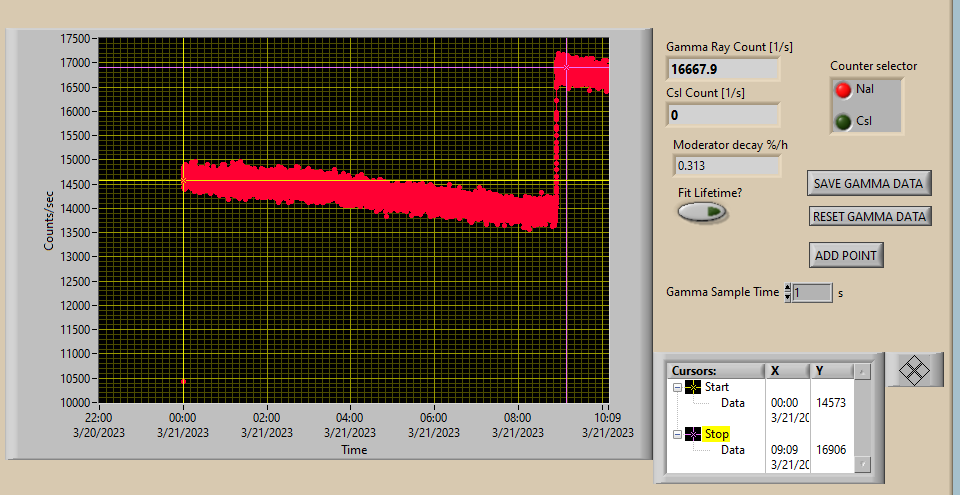This screenshot has width=960, height=495.
Task: Click the Time x-axis title
Action: (354, 450)
